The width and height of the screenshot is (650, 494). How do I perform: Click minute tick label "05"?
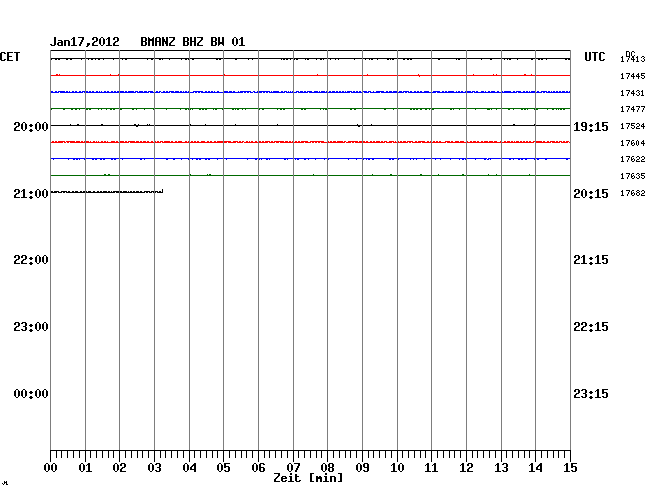click(x=223, y=468)
